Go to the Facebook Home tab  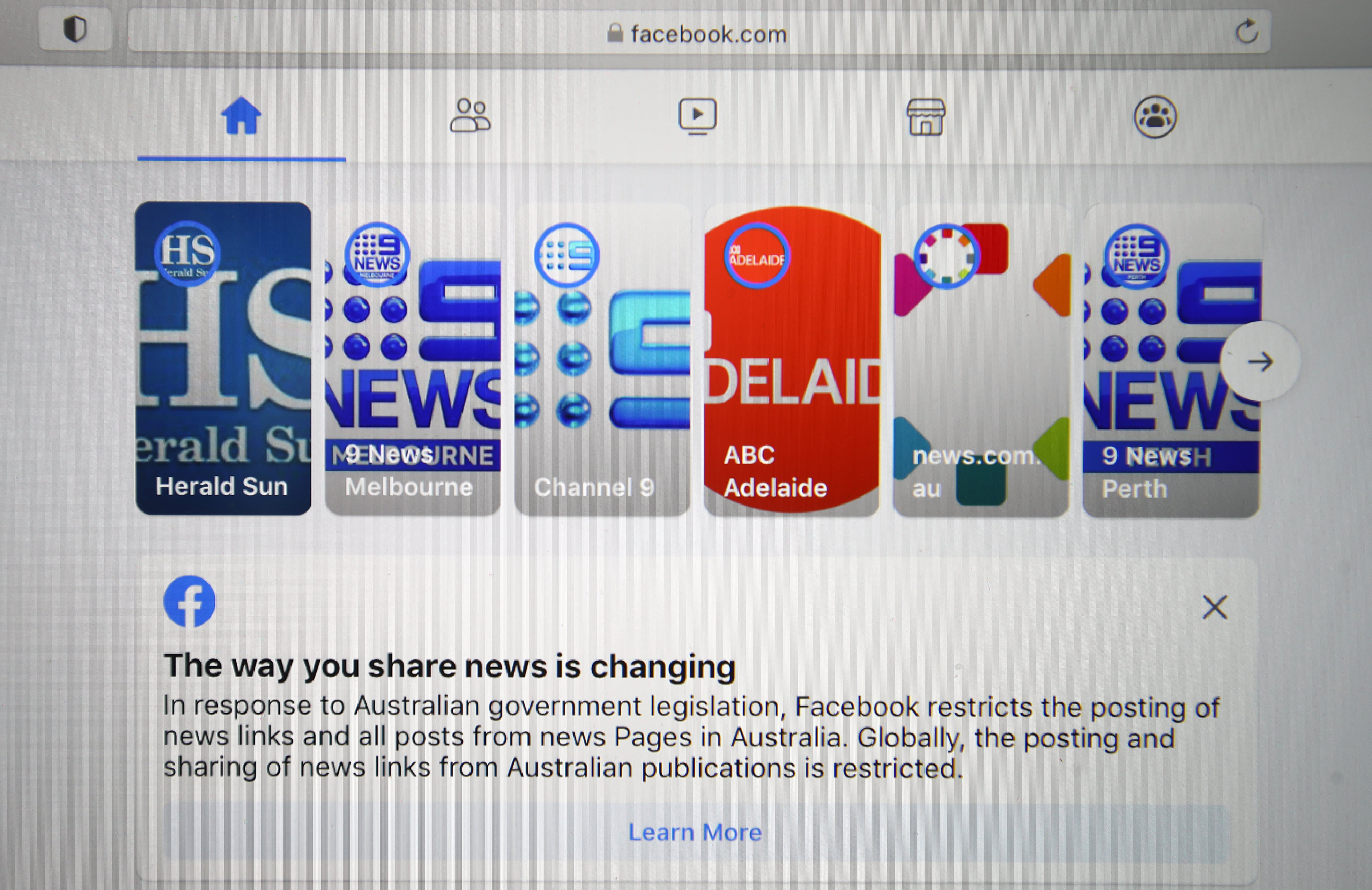241,116
